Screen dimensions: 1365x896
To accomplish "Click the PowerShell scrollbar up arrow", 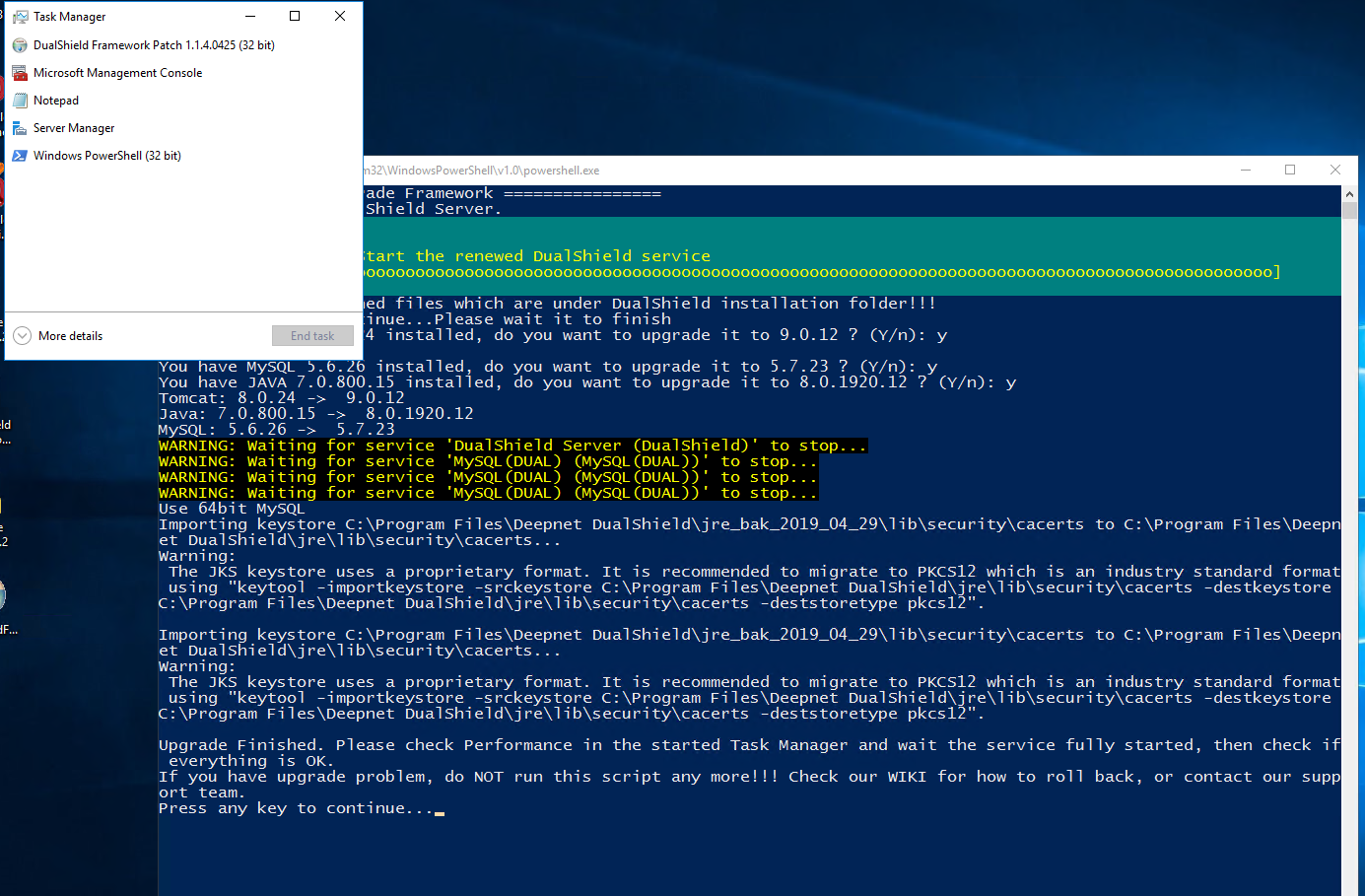I will (x=1349, y=194).
